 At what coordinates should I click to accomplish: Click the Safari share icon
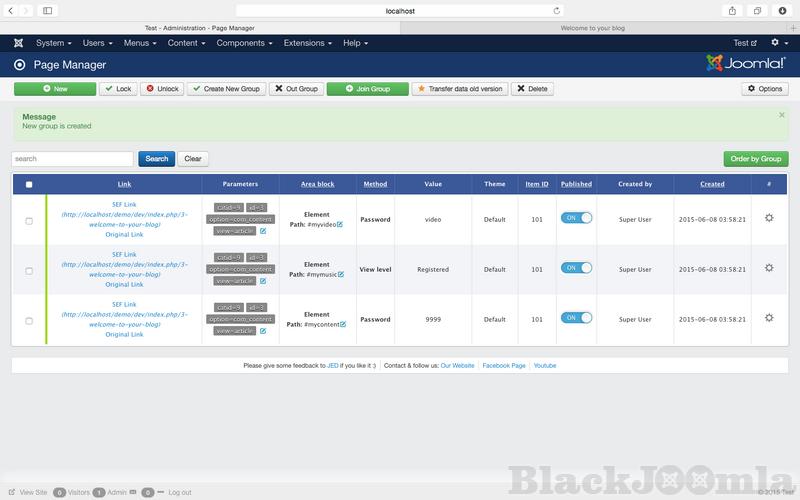point(732,10)
